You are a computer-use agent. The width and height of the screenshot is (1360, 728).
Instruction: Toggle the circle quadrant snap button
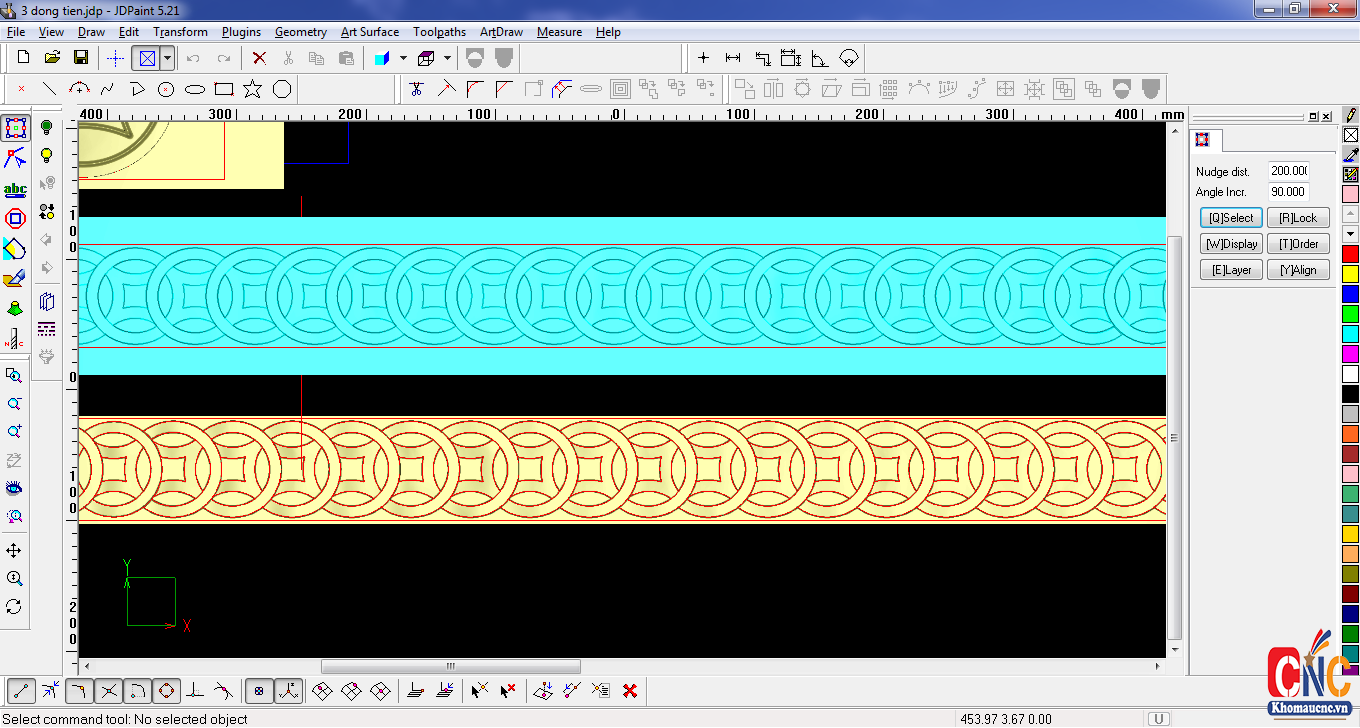167,690
